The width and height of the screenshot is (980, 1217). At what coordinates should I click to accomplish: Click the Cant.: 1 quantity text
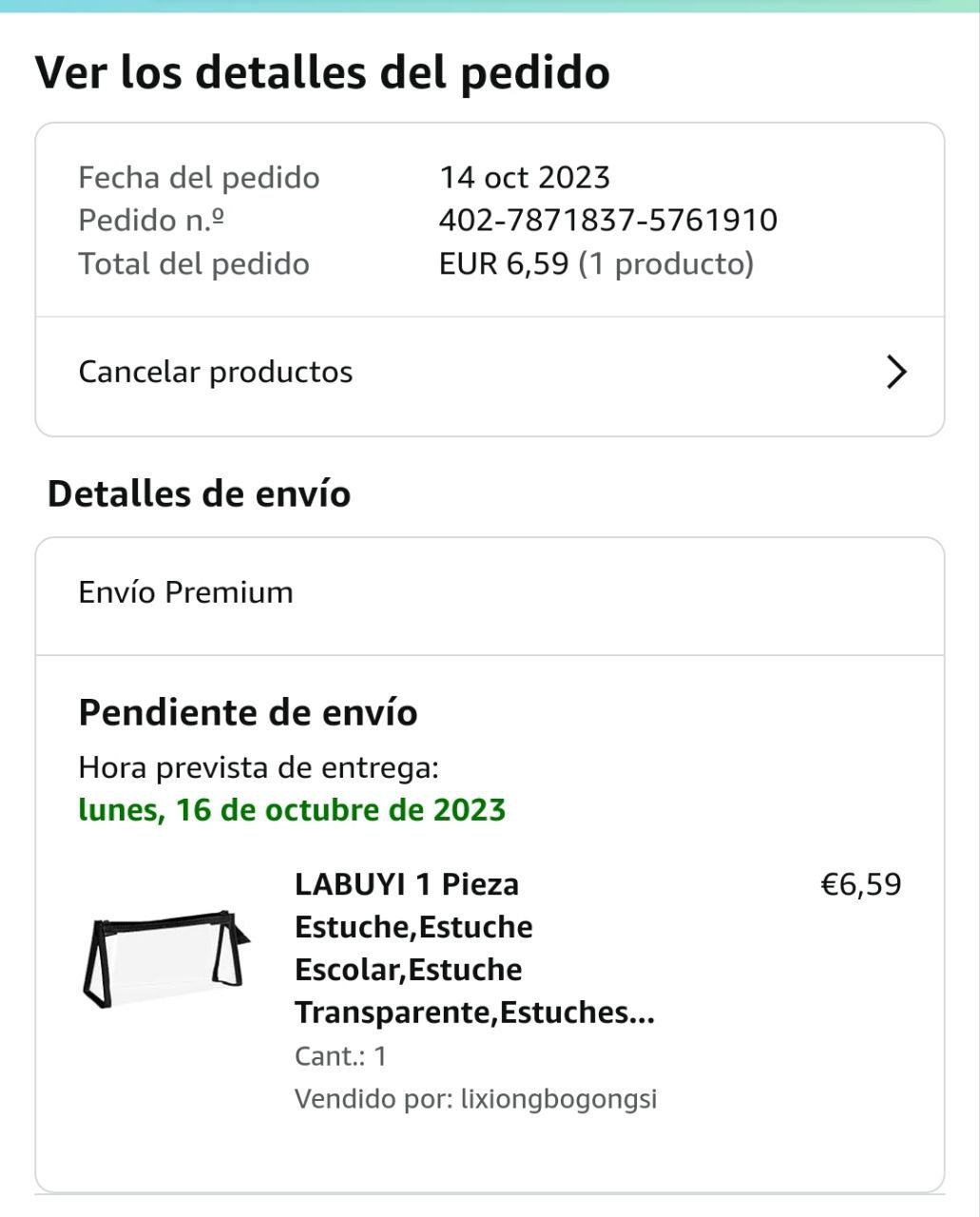[340, 1056]
